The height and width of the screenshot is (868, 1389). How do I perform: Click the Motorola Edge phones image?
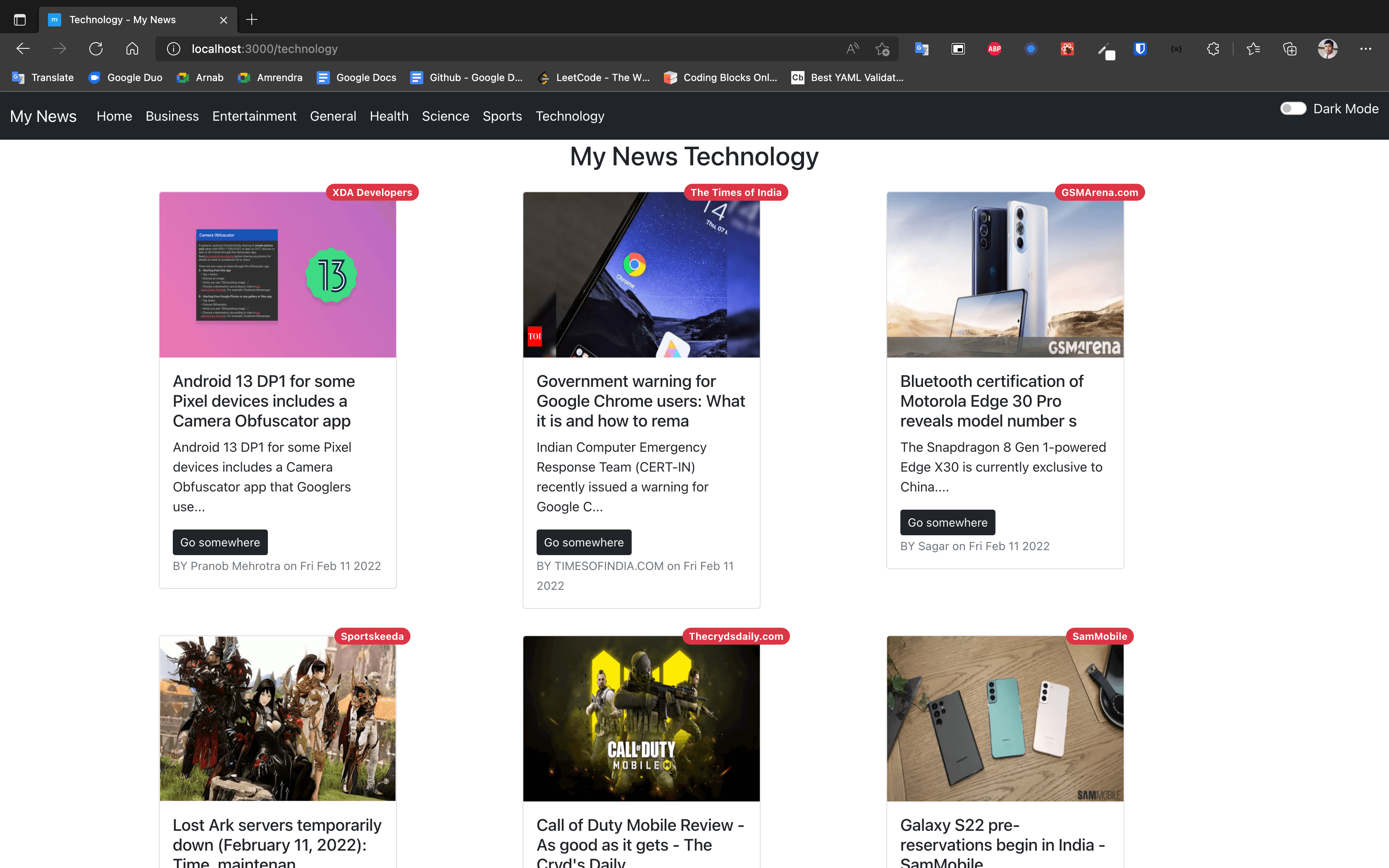point(1005,274)
